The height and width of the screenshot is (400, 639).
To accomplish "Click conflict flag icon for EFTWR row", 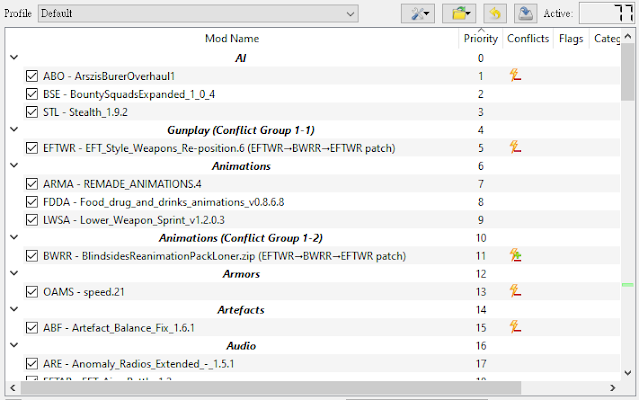I will [x=515, y=147].
